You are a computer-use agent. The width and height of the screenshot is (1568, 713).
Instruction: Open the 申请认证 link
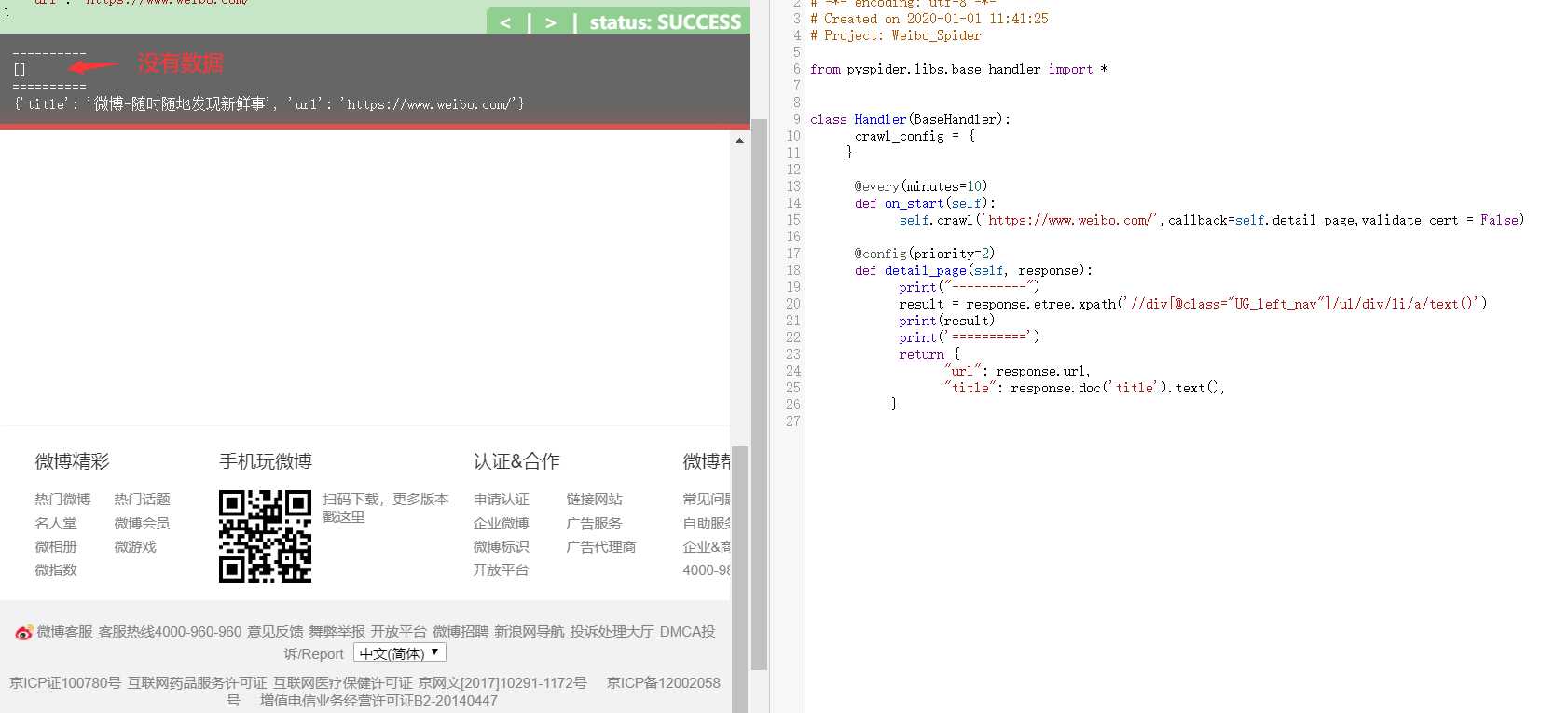[x=501, y=500]
